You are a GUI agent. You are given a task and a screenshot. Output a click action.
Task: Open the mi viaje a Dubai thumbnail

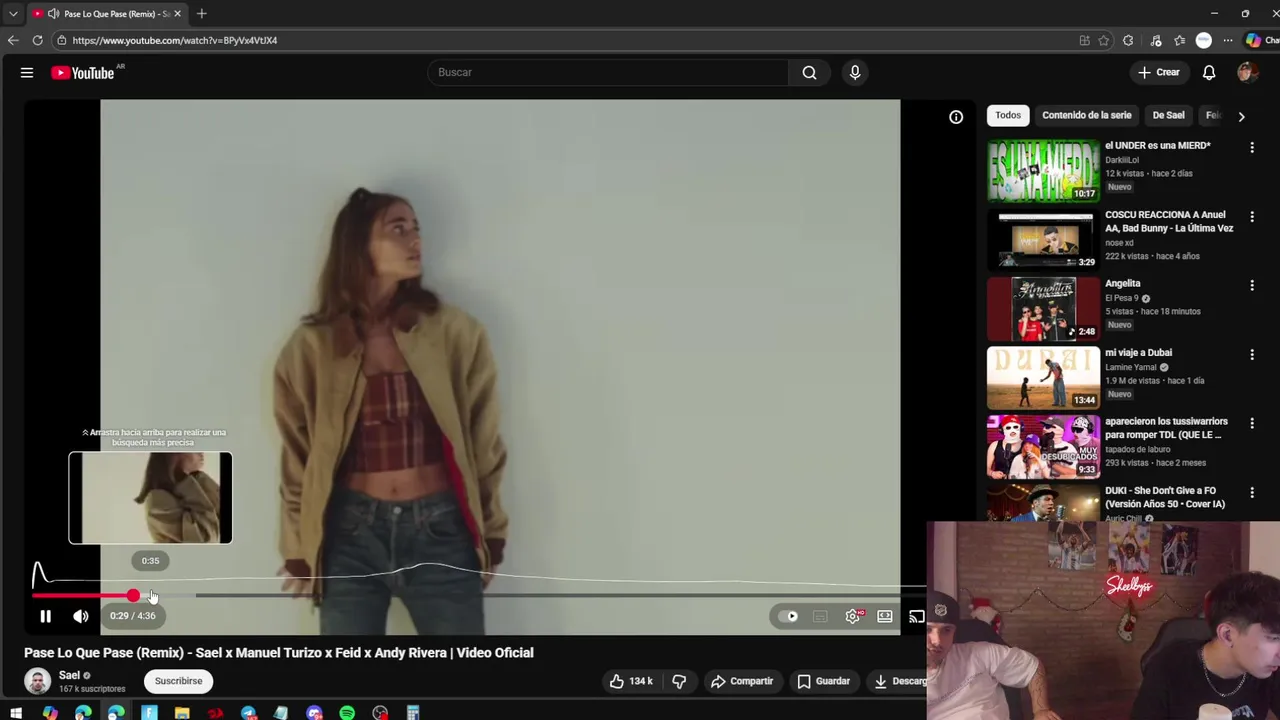[1043, 378]
